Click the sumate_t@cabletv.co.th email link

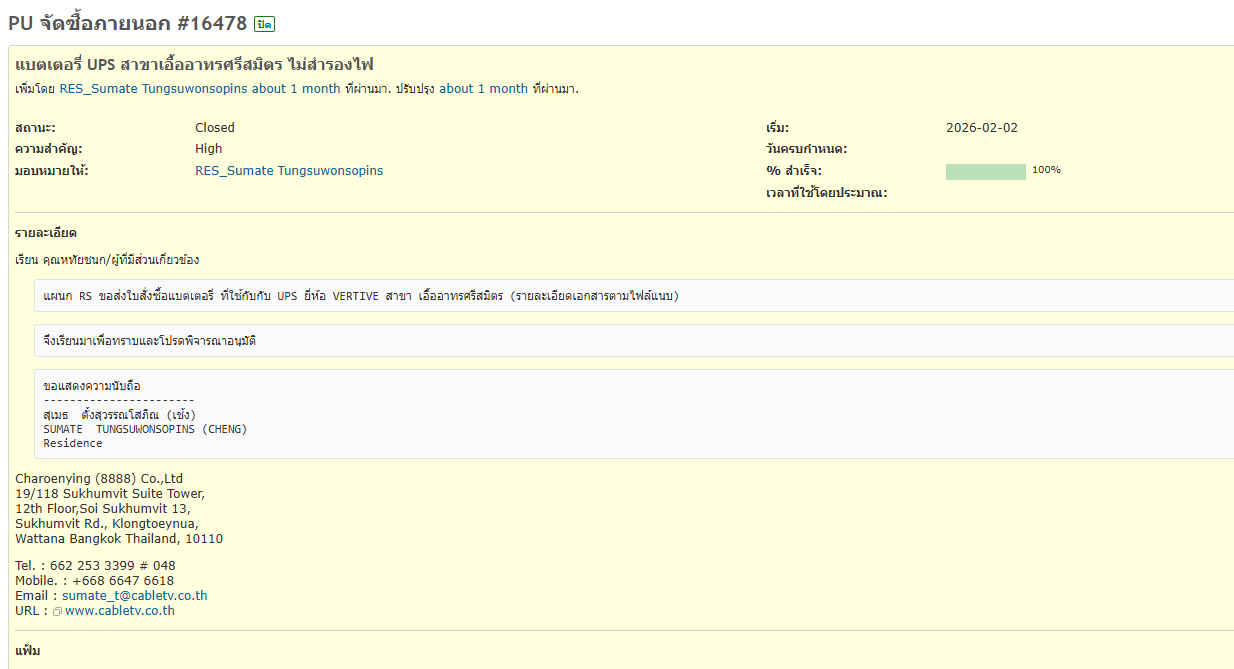coord(135,596)
